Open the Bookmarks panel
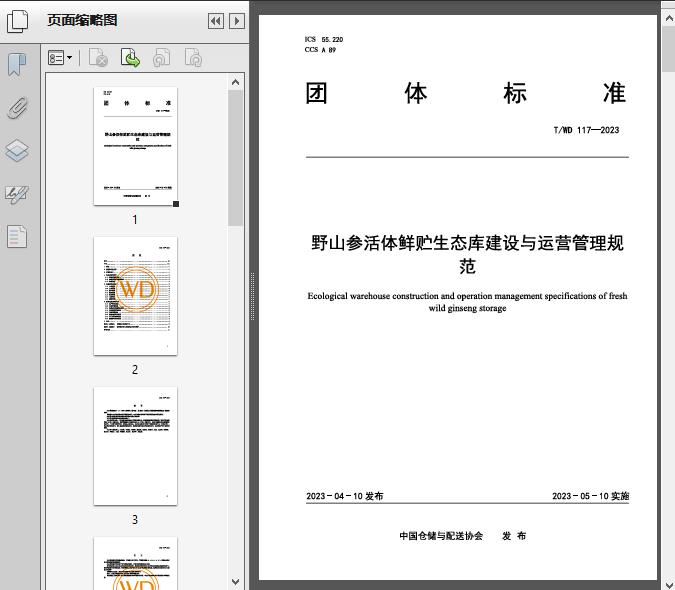The height and width of the screenshot is (590, 675). coord(17,65)
